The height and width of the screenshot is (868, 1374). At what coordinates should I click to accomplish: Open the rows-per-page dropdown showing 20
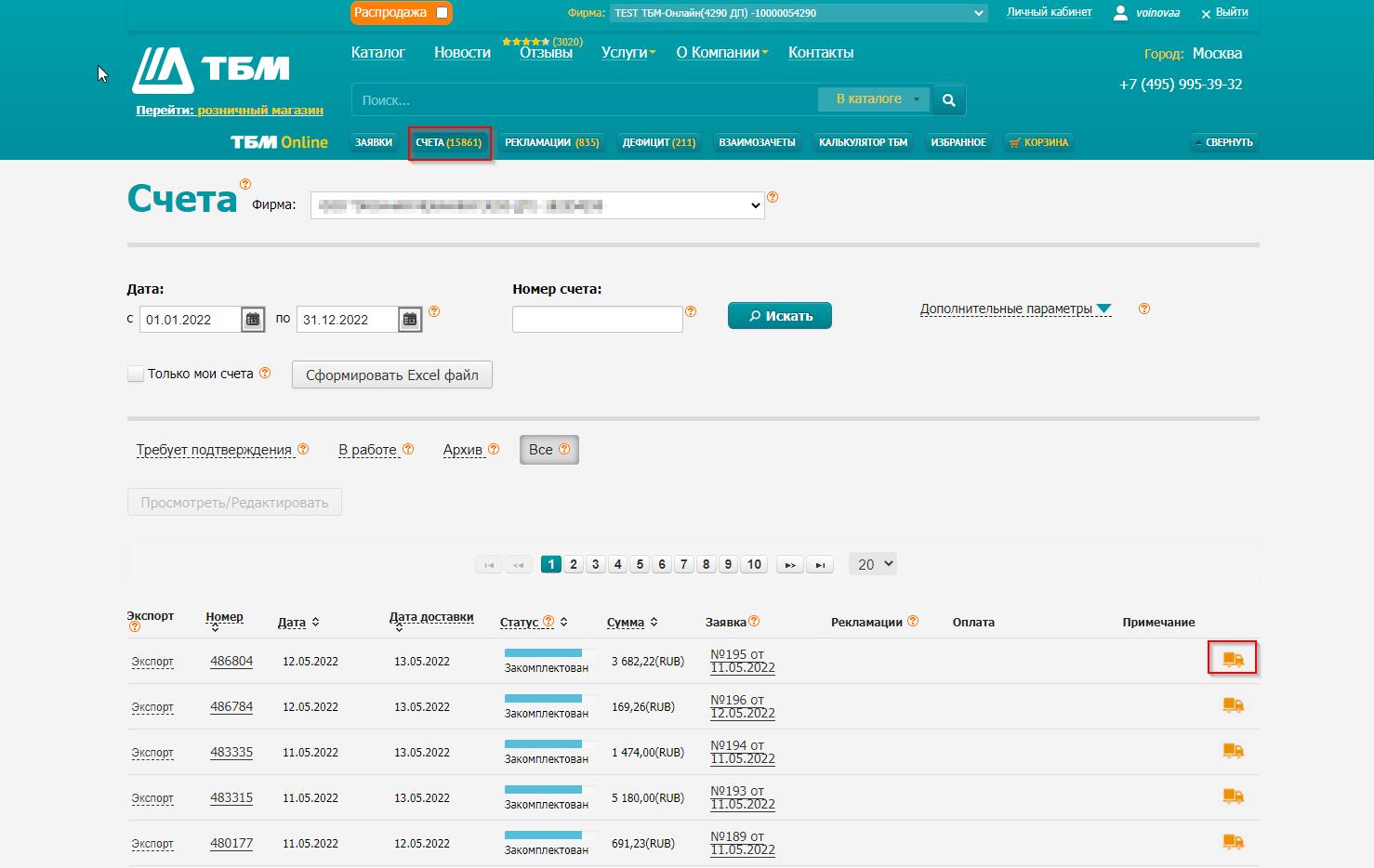coord(872,564)
